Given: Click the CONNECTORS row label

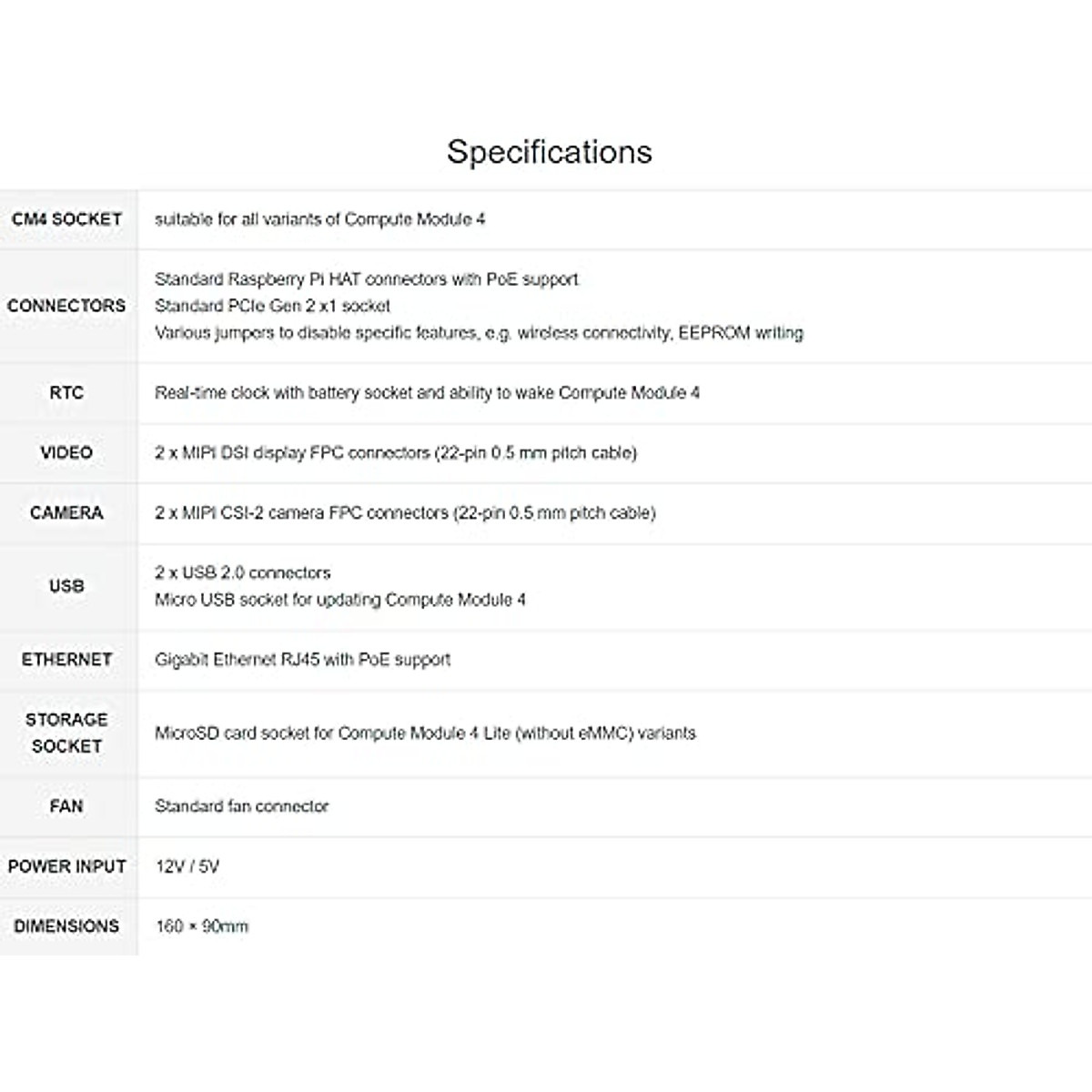Looking at the screenshot, I should coord(66,306).
